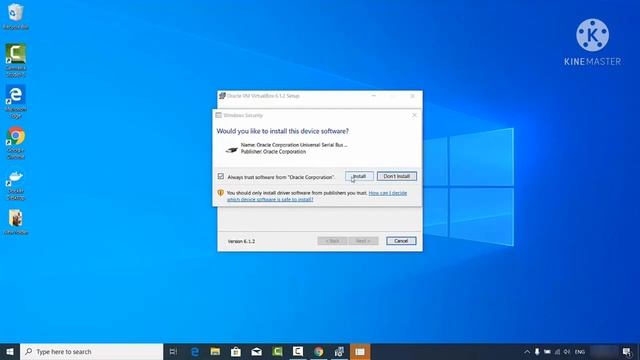Click the Version 6.1.2 label
Image resolution: width=640 pixels, height=360 pixels.
[x=241, y=241]
